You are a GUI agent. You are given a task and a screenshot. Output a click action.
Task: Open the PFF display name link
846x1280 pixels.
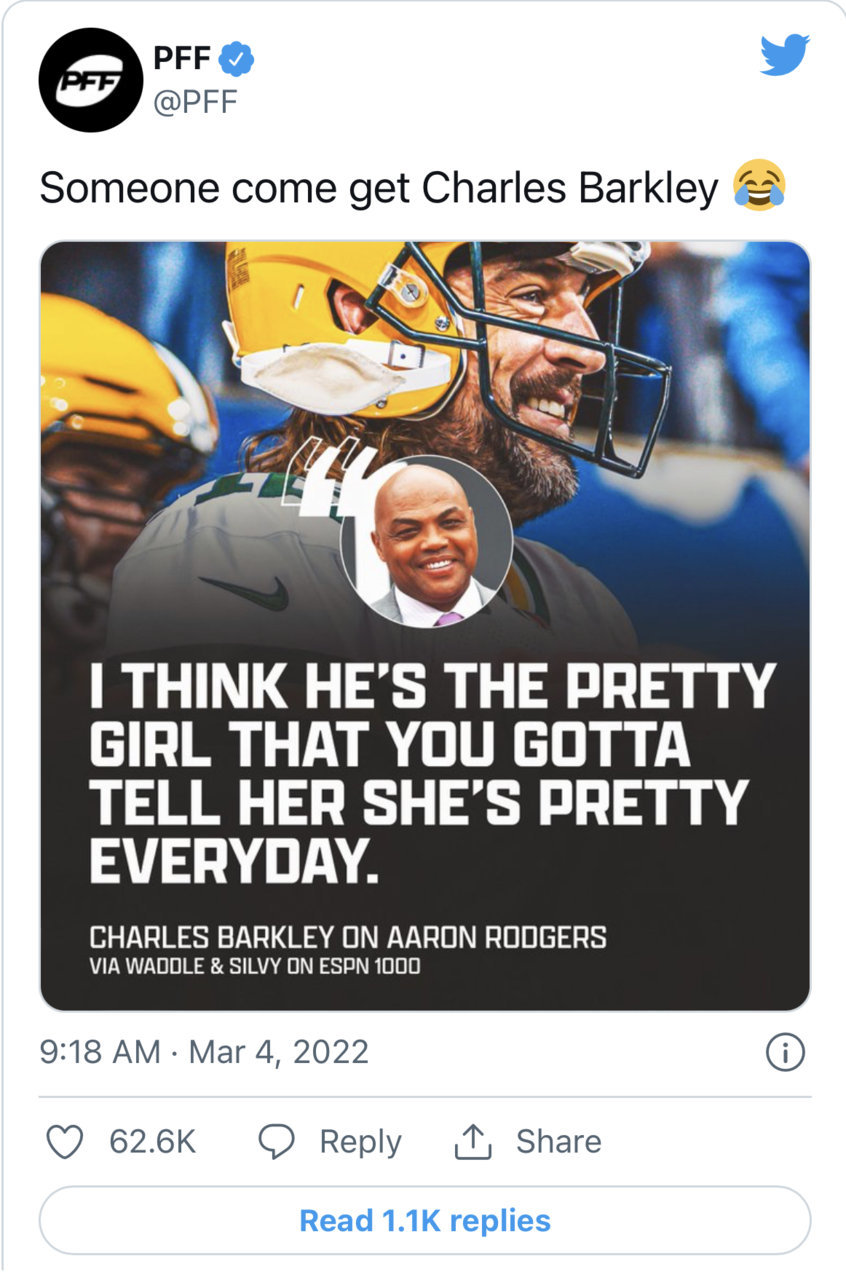[181, 60]
